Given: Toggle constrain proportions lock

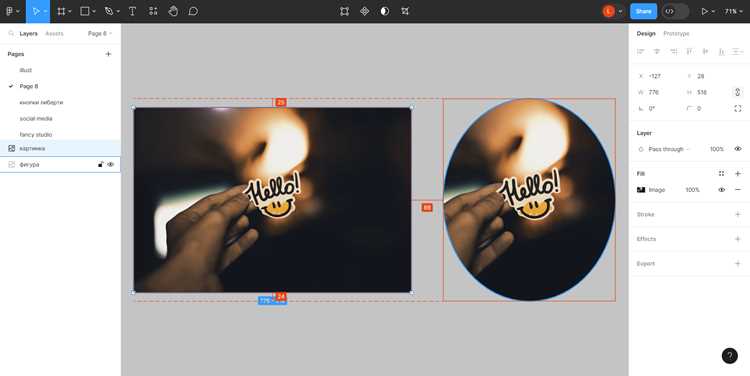Looking at the screenshot, I should click(x=738, y=92).
